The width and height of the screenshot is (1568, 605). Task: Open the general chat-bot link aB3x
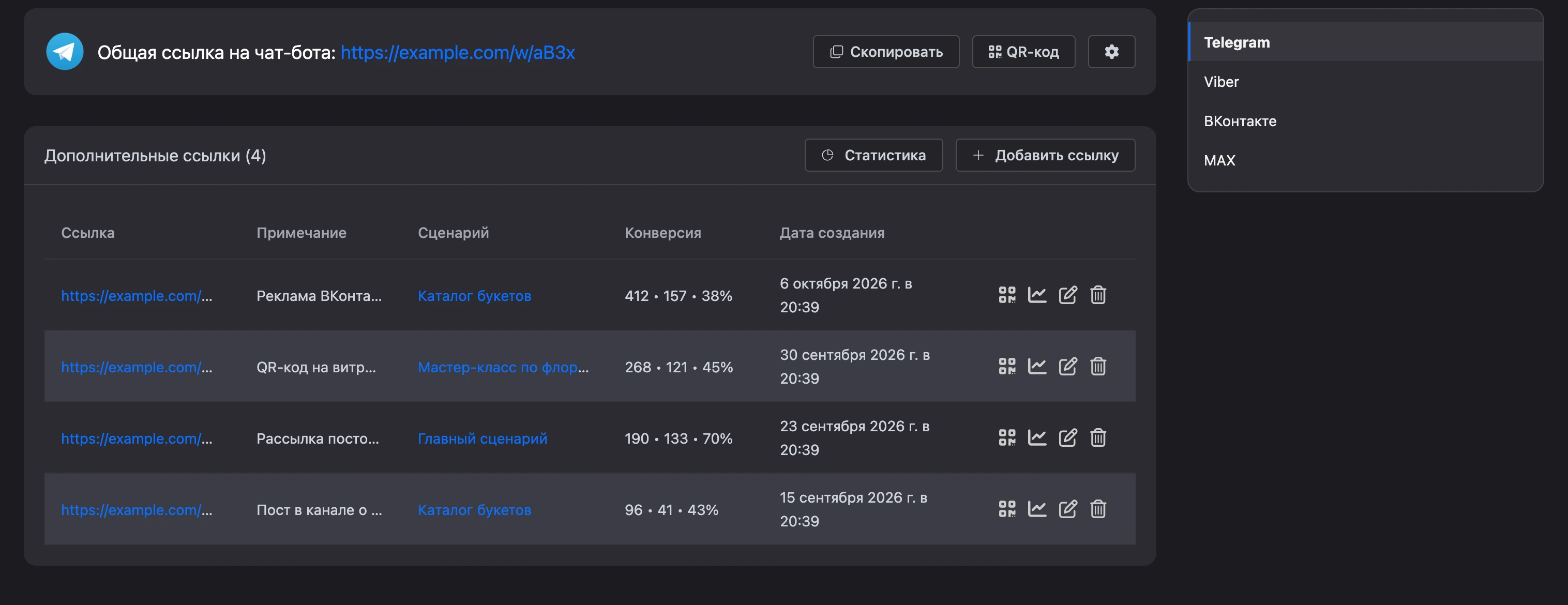pos(458,52)
